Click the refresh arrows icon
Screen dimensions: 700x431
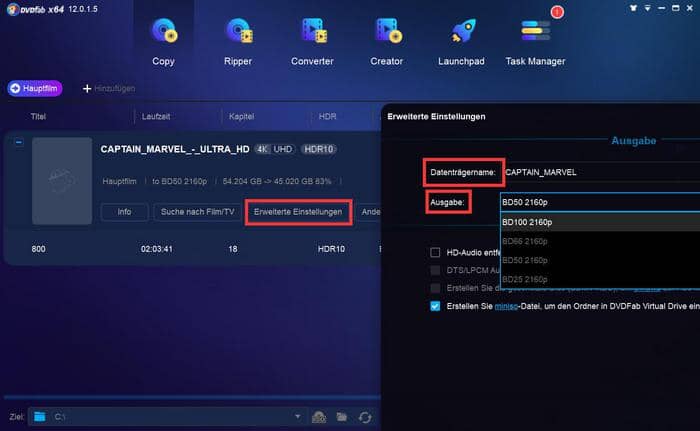(365, 417)
